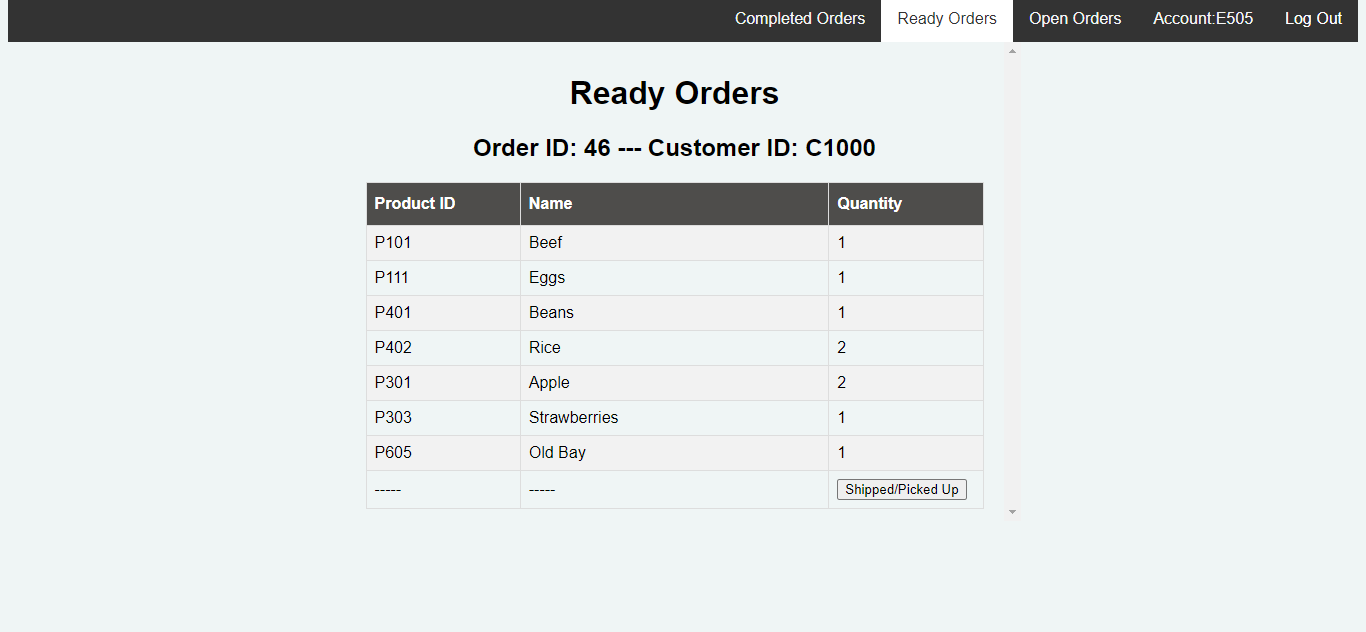The width and height of the screenshot is (1366, 632).
Task: Click the Name column header
Action: (674, 204)
